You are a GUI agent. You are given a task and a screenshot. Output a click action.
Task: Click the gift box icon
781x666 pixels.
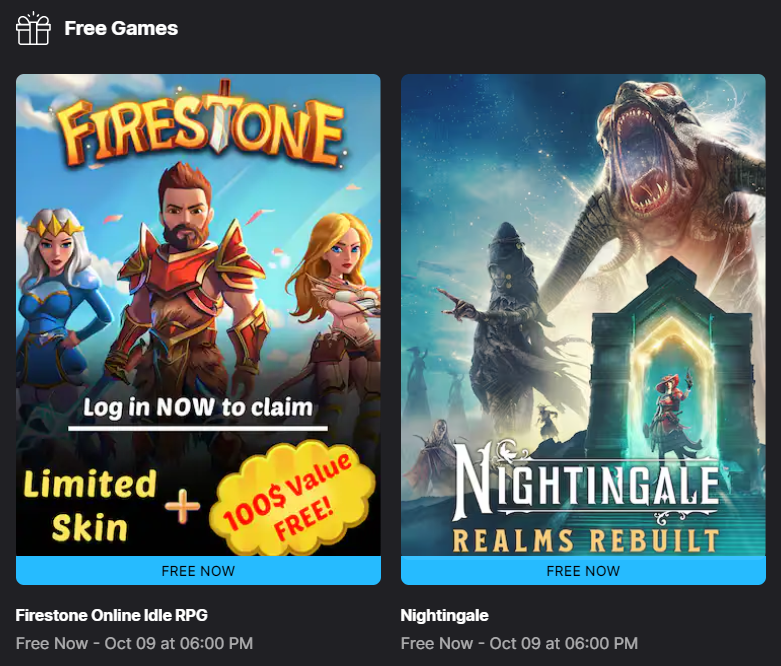[33, 28]
